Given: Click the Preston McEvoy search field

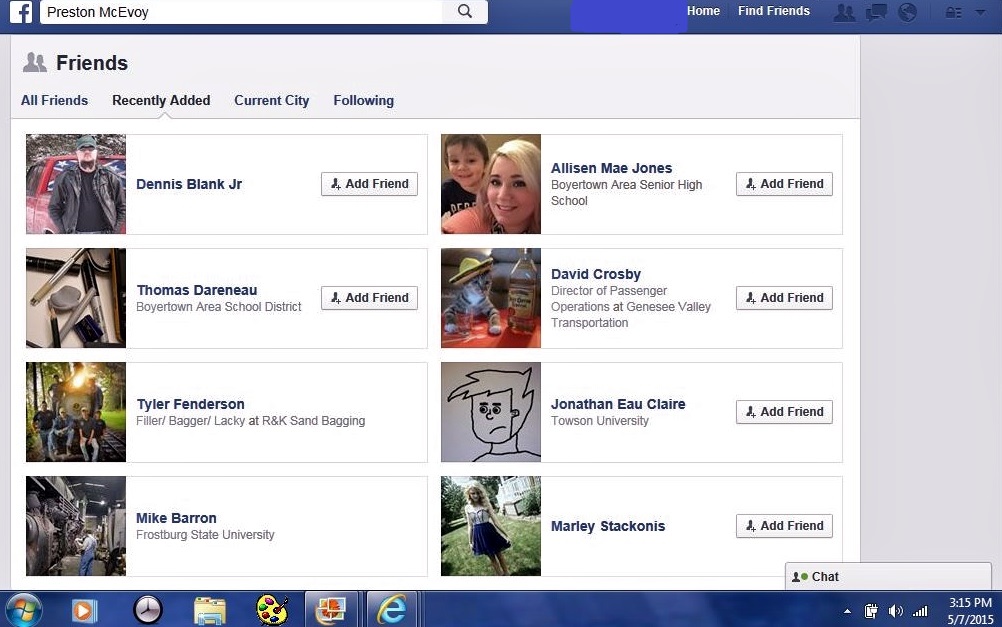Looking at the screenshot, I should [241, 12].
